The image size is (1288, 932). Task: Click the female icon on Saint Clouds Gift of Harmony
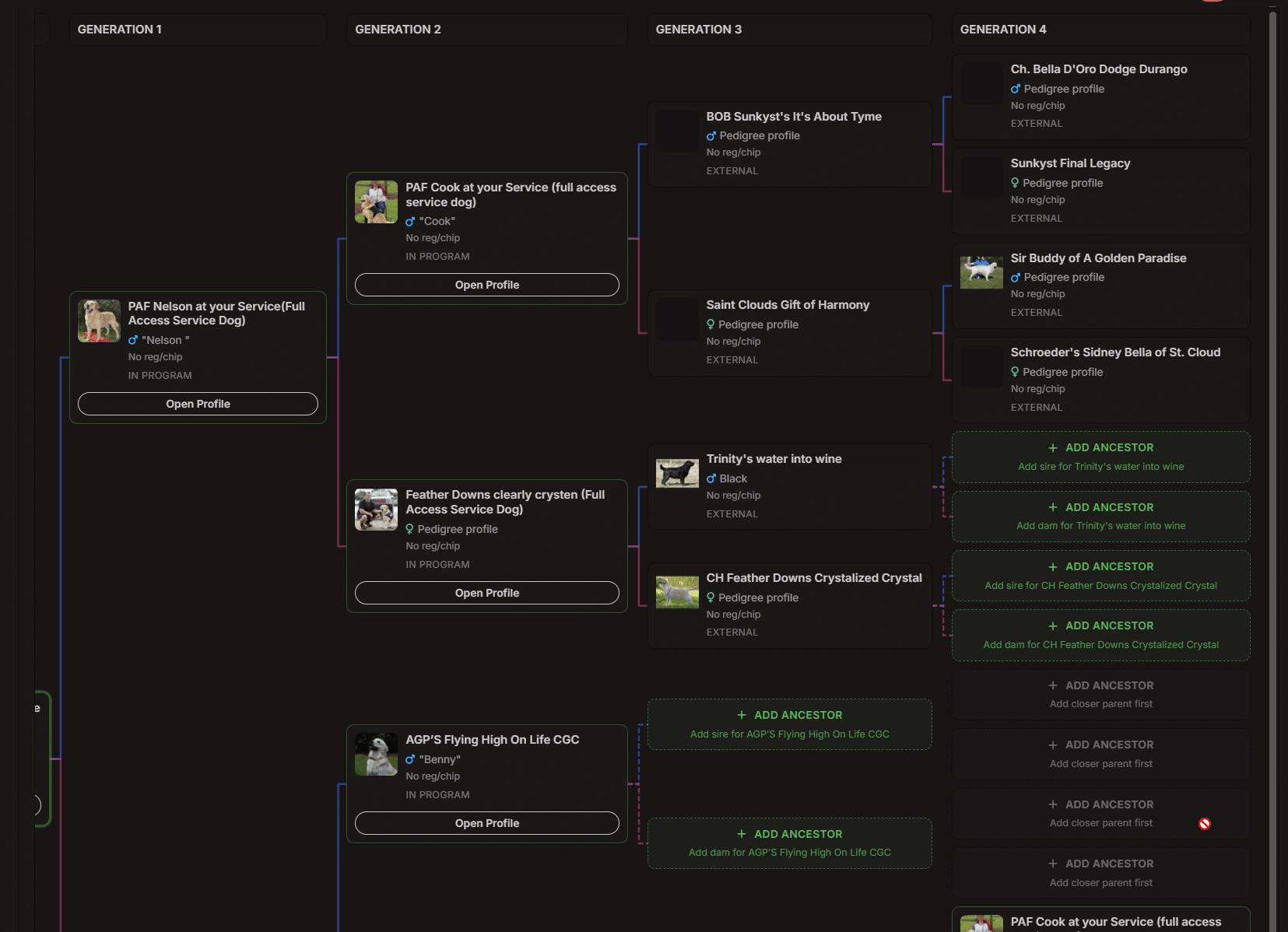tap(709, 324)
